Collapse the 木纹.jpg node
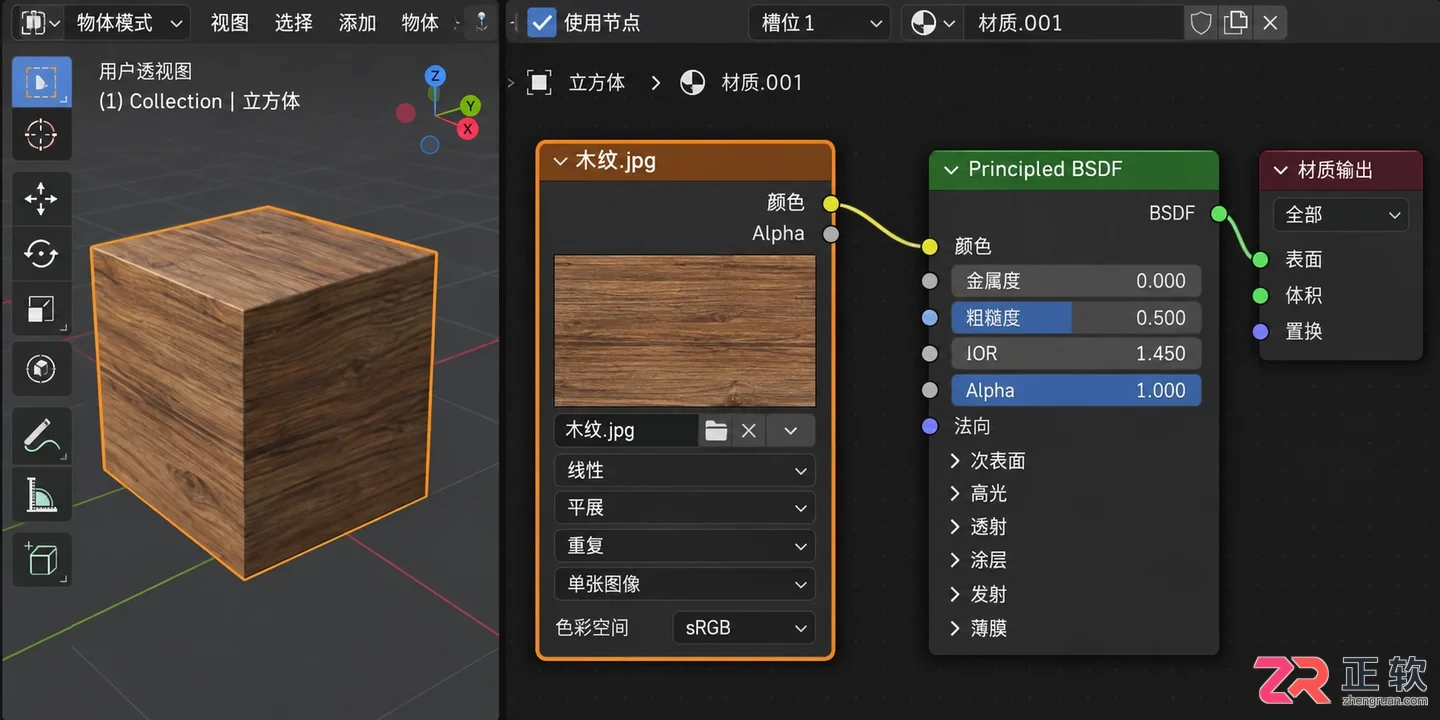This screenshot has width=1440, height=720. click(558, 161)
